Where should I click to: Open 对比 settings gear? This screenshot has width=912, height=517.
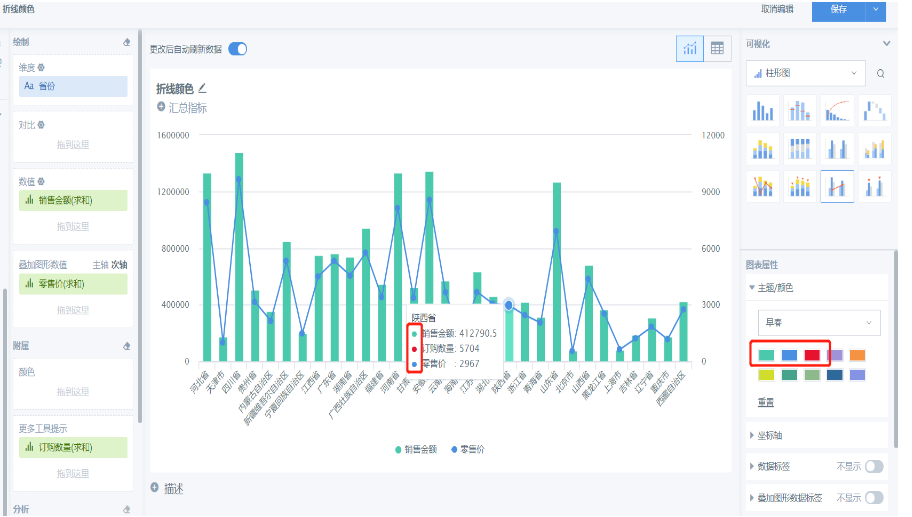click(x=41, y=125)
